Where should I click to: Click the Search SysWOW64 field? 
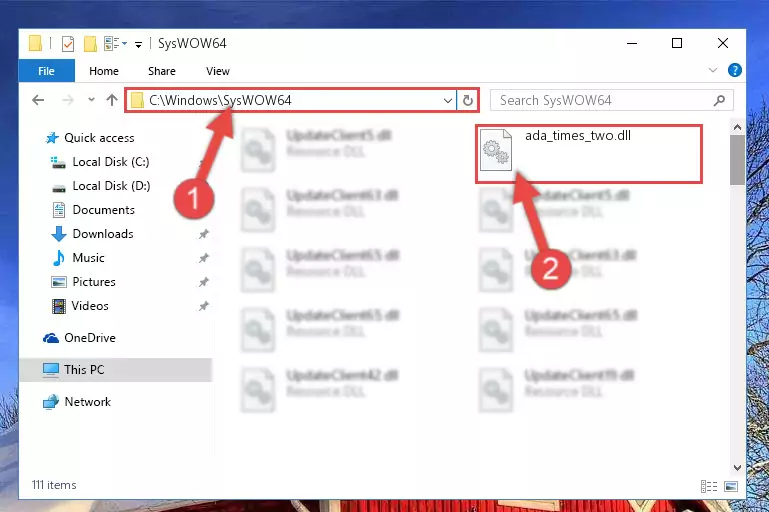click(x=612, y=101)
